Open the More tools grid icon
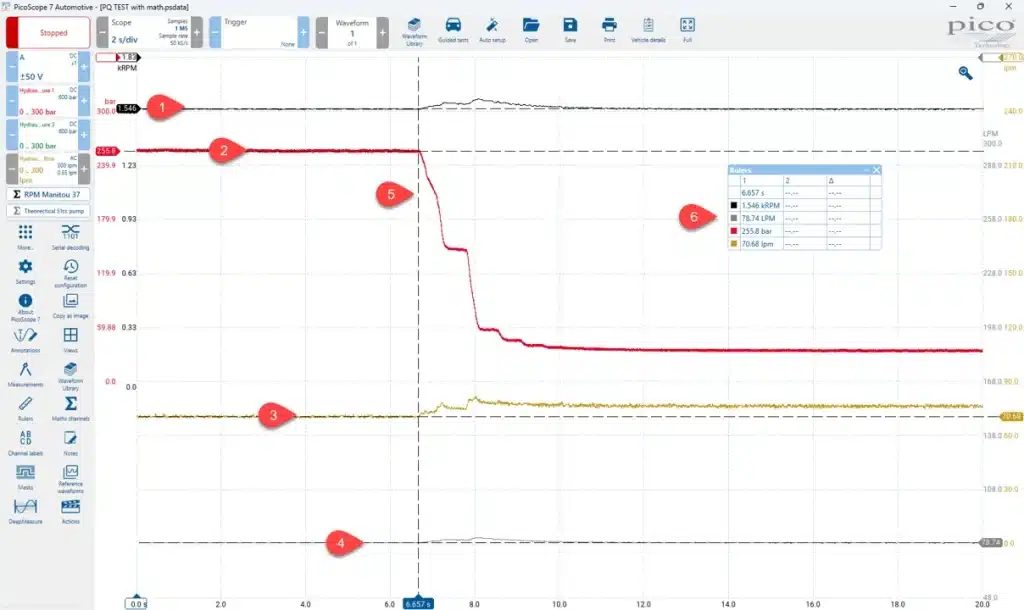 point(25,236)
